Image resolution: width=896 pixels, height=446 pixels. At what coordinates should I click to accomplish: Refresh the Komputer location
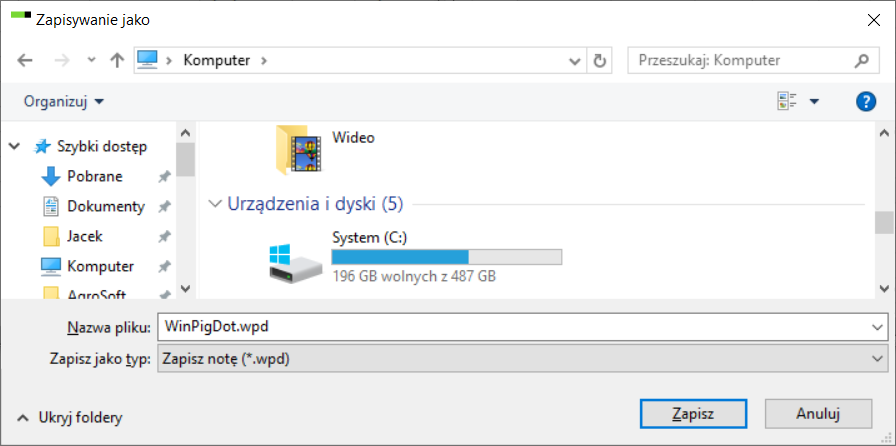599,61
